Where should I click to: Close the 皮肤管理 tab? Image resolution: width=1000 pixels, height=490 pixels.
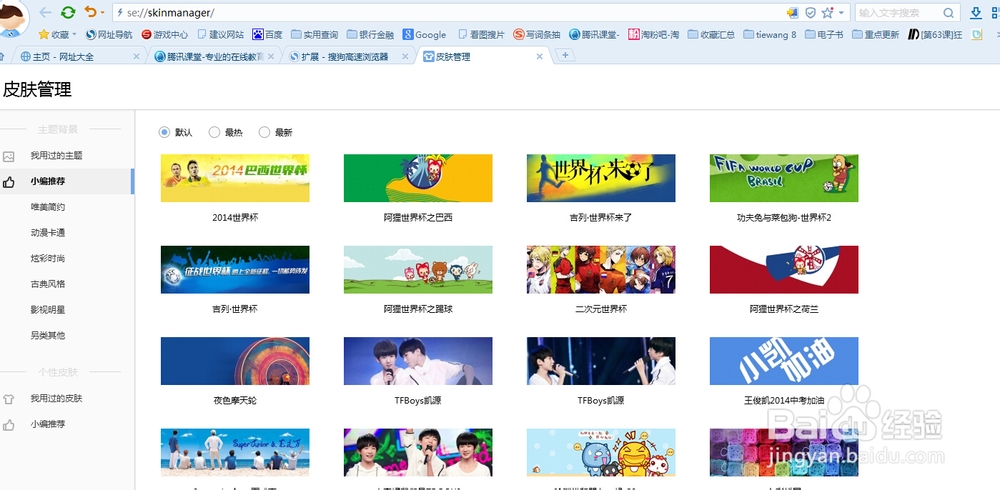pos(540,57)
